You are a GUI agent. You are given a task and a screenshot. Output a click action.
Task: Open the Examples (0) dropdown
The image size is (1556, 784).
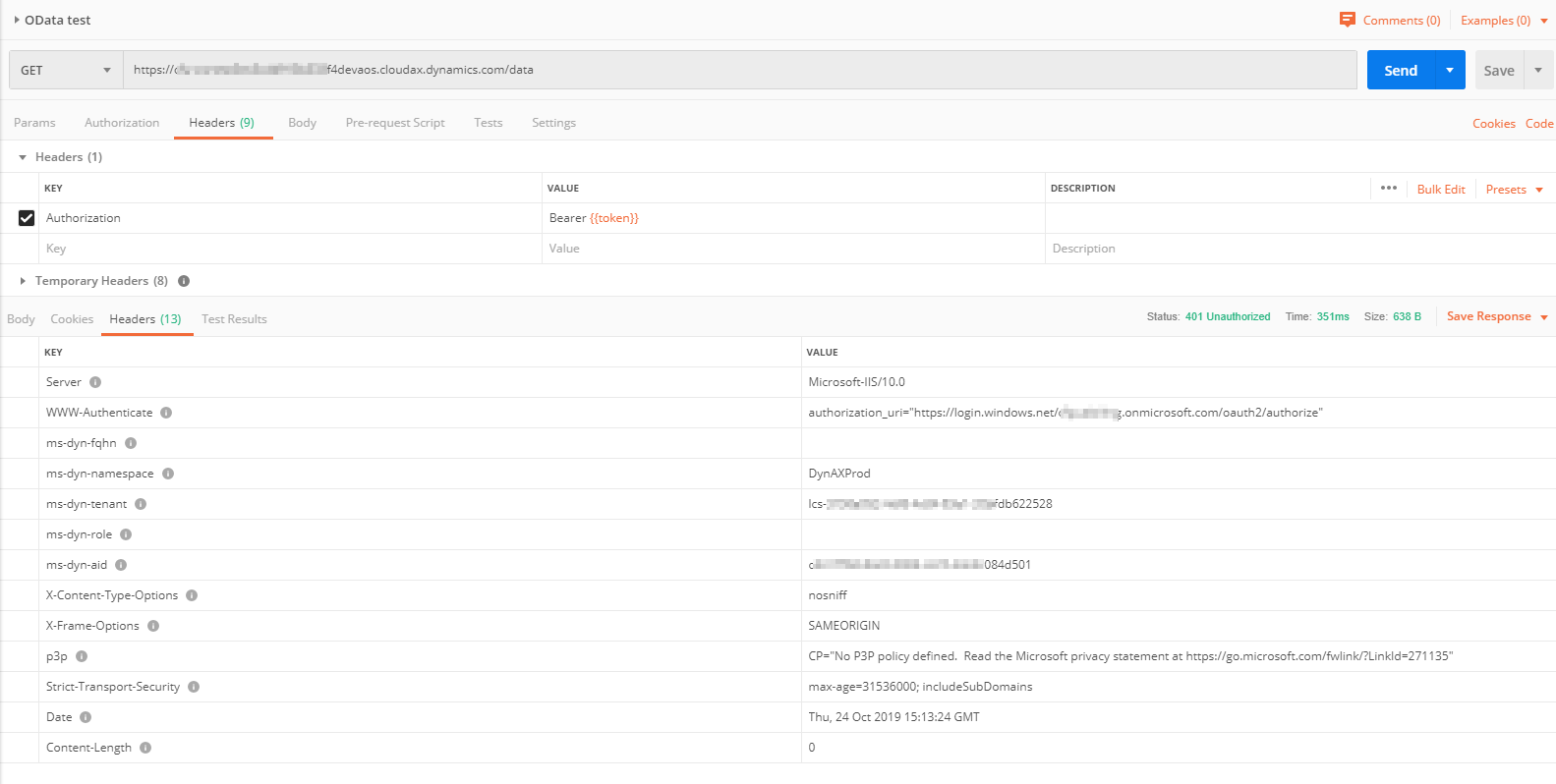point(1504,20)
